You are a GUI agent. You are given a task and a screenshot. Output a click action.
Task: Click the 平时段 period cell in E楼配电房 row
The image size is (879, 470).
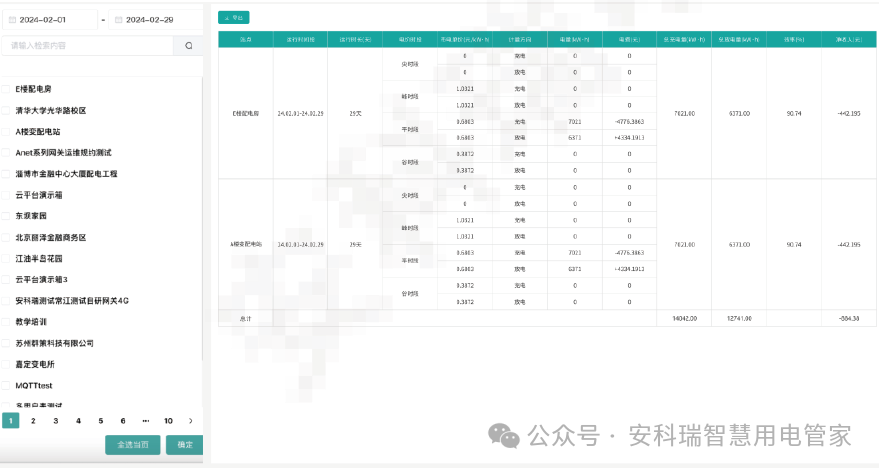tap(410, 130)
